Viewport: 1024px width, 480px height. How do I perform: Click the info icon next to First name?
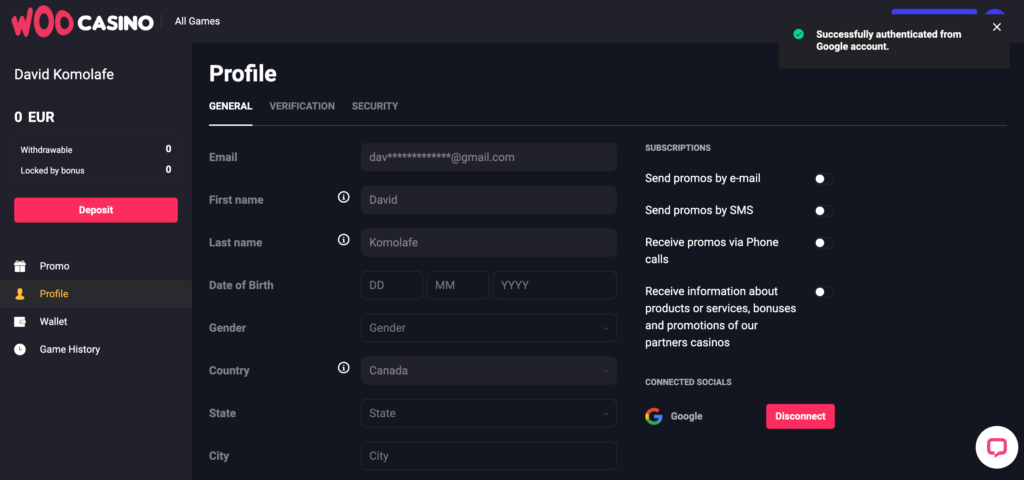[x=344, y=197]
